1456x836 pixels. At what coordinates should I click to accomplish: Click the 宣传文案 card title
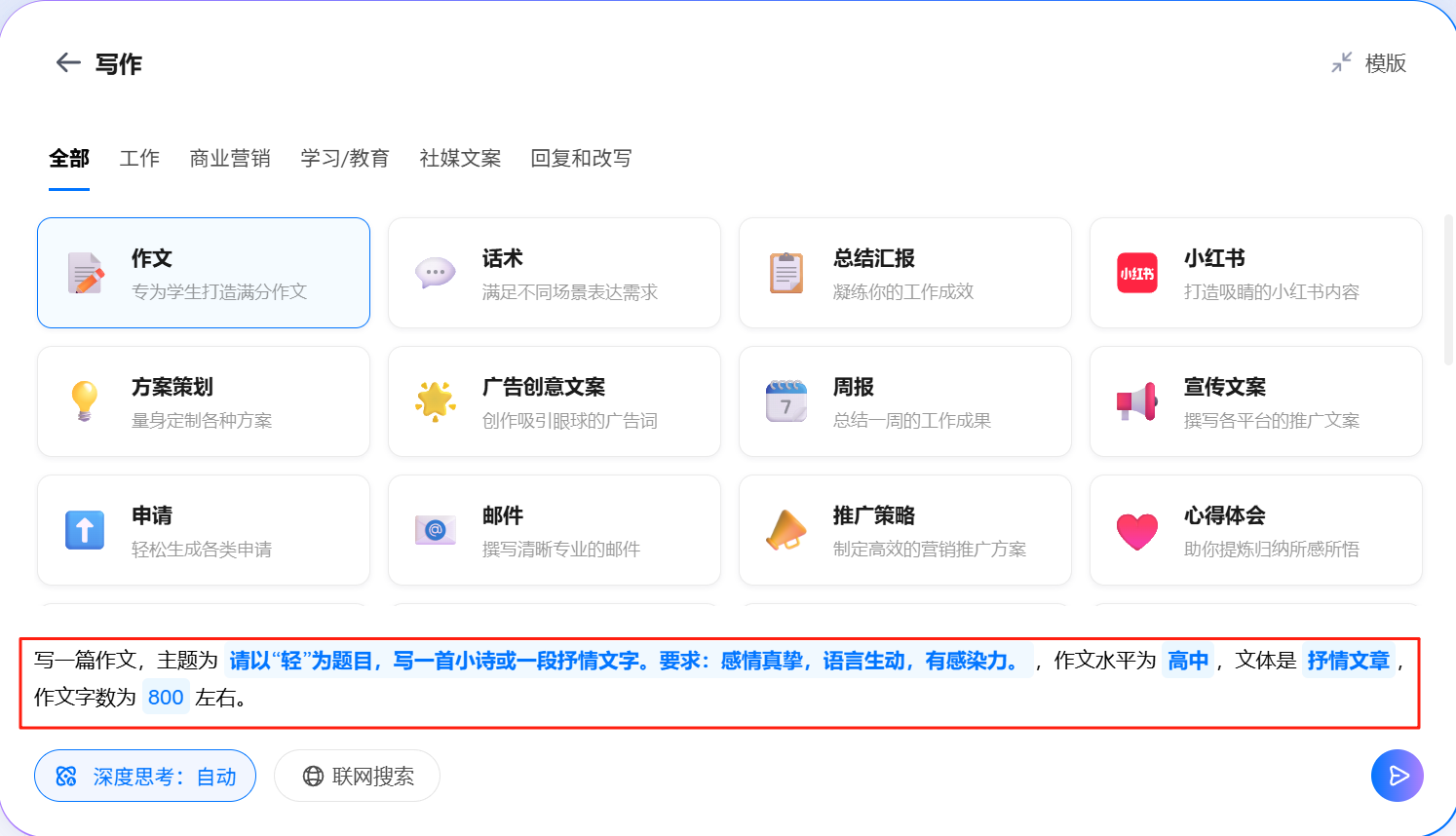(x=1225, y=387)
